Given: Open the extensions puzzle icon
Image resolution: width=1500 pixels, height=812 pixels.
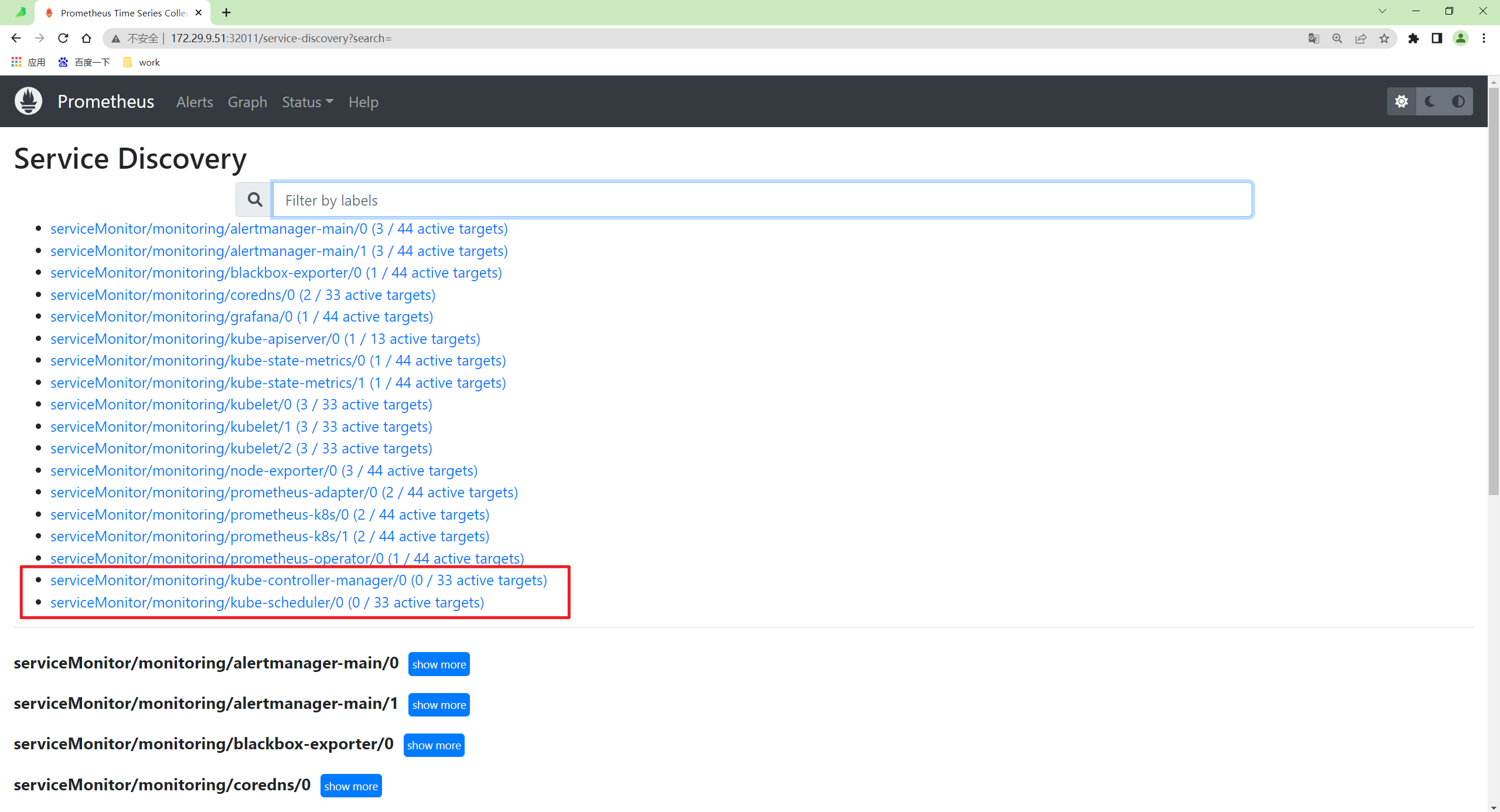Looking at the screenshot, I should (1413, 38).
